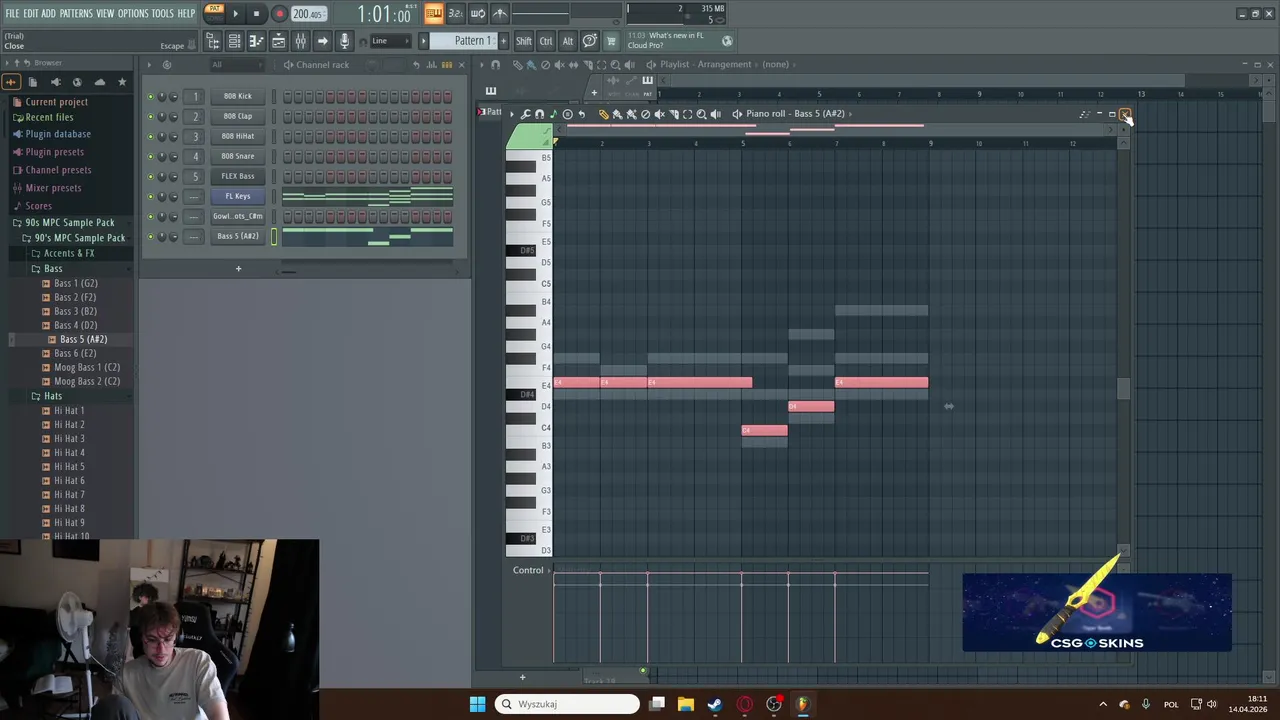Expand the Accents & FX folder
Image resolution: width=1280 pixels, height=720 pixels.
click(x=68, y=253)
